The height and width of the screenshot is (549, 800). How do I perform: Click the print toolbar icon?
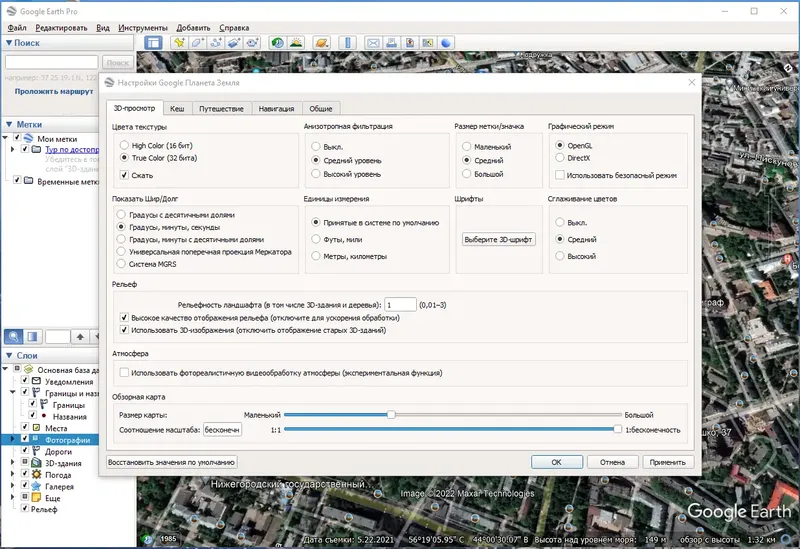[x=391, y=43]
